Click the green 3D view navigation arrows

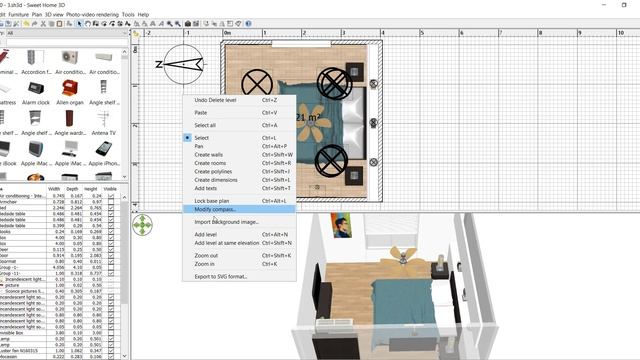pyautogui.click(x=142, y=225)
